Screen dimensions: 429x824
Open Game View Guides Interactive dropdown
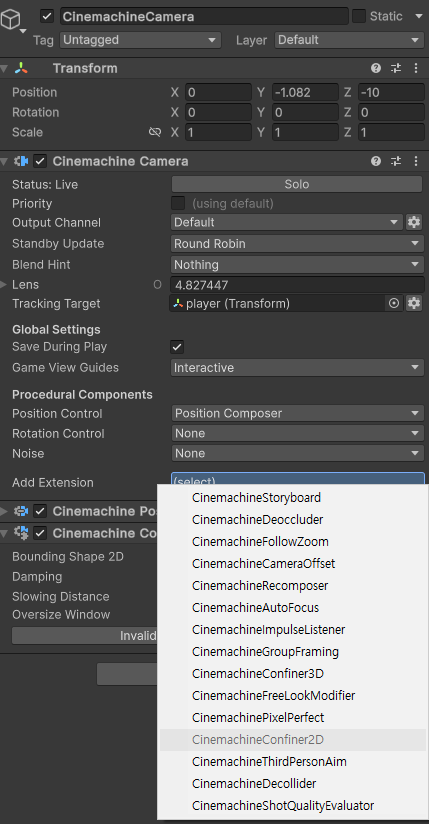pos(297,367)
